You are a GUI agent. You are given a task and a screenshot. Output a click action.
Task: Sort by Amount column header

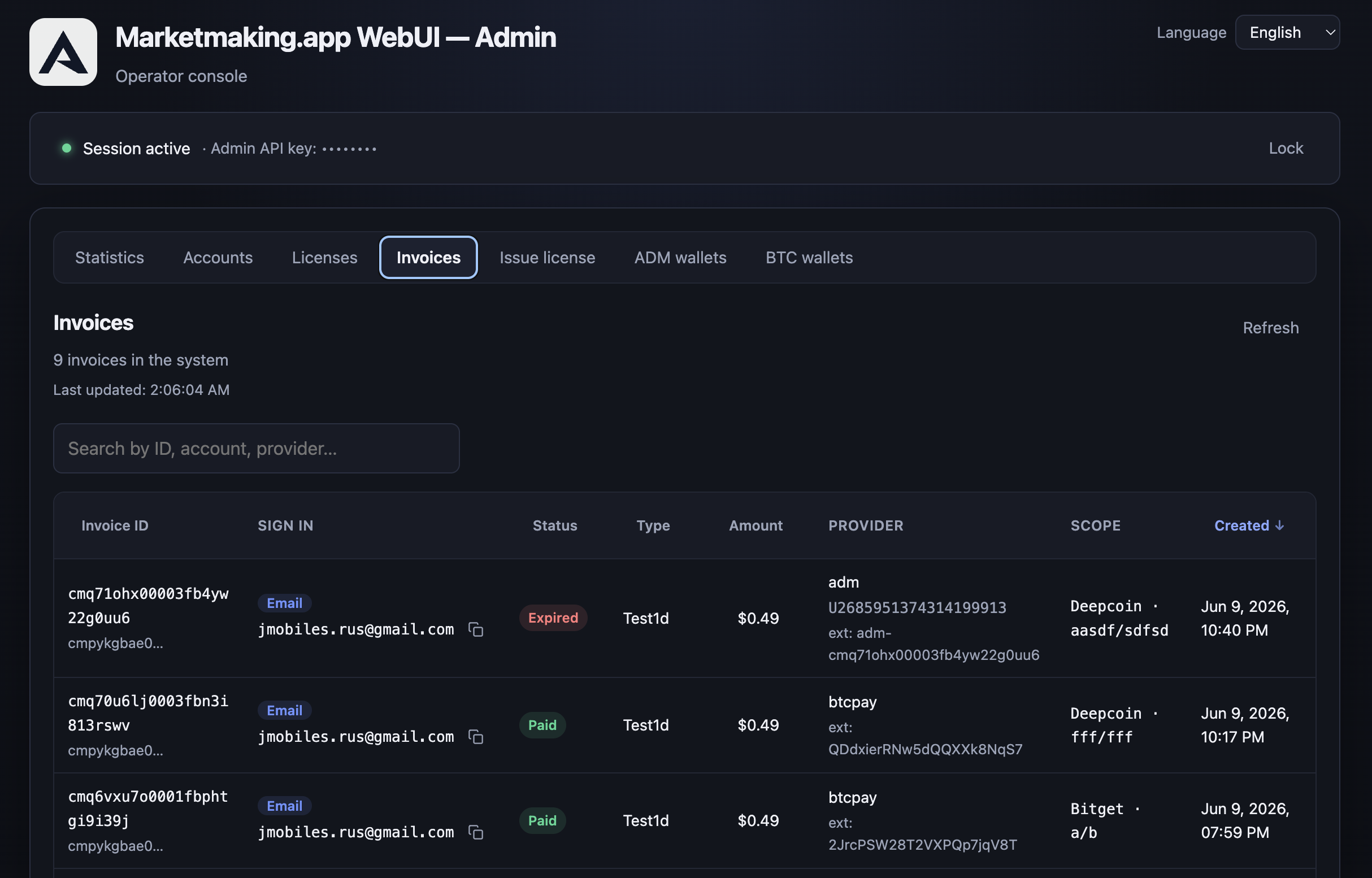tap(756, 525)
